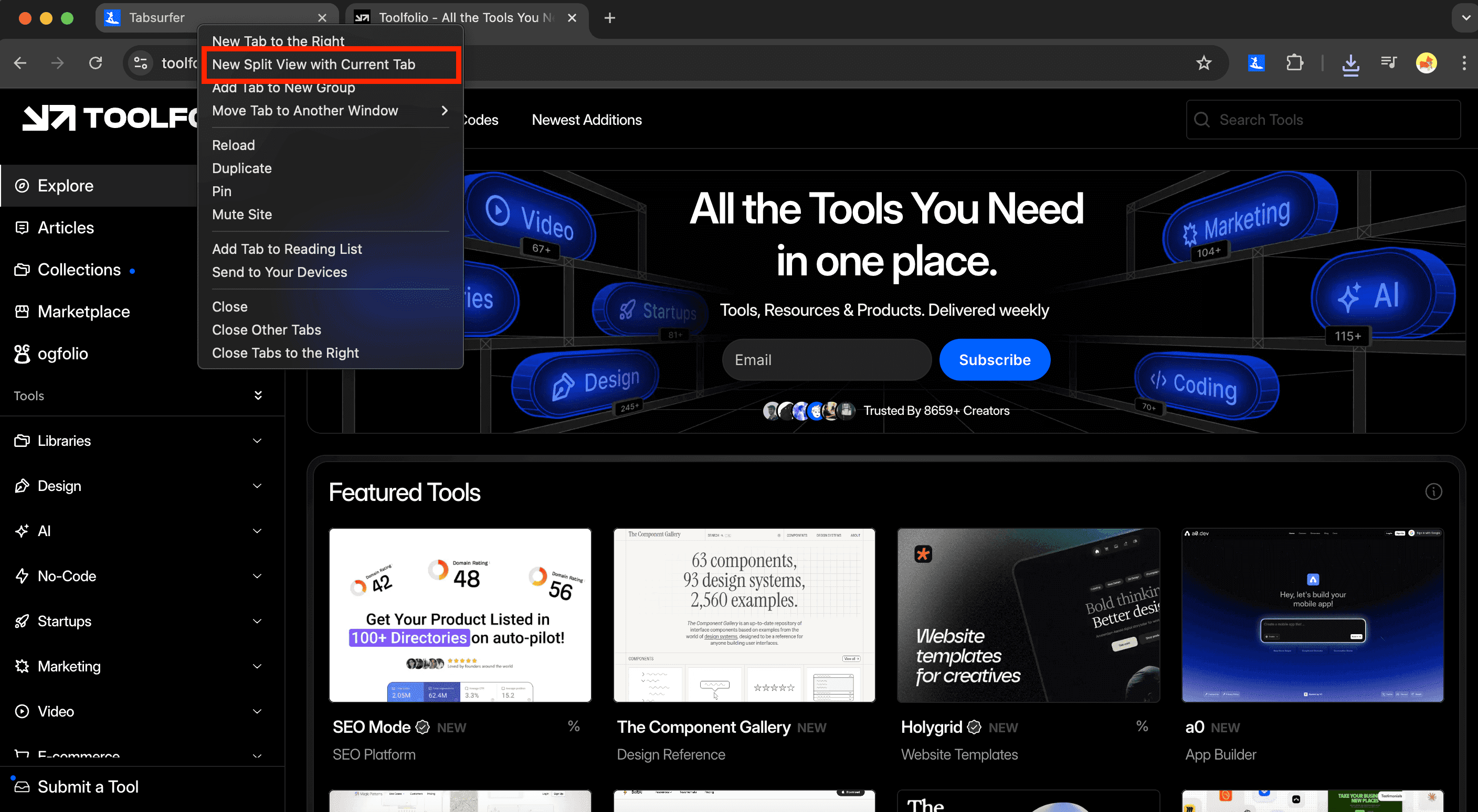Click the Featured Tools info icon
Screen dimensions: 1478x812
pyautogui.click(x=1433, y=492)
